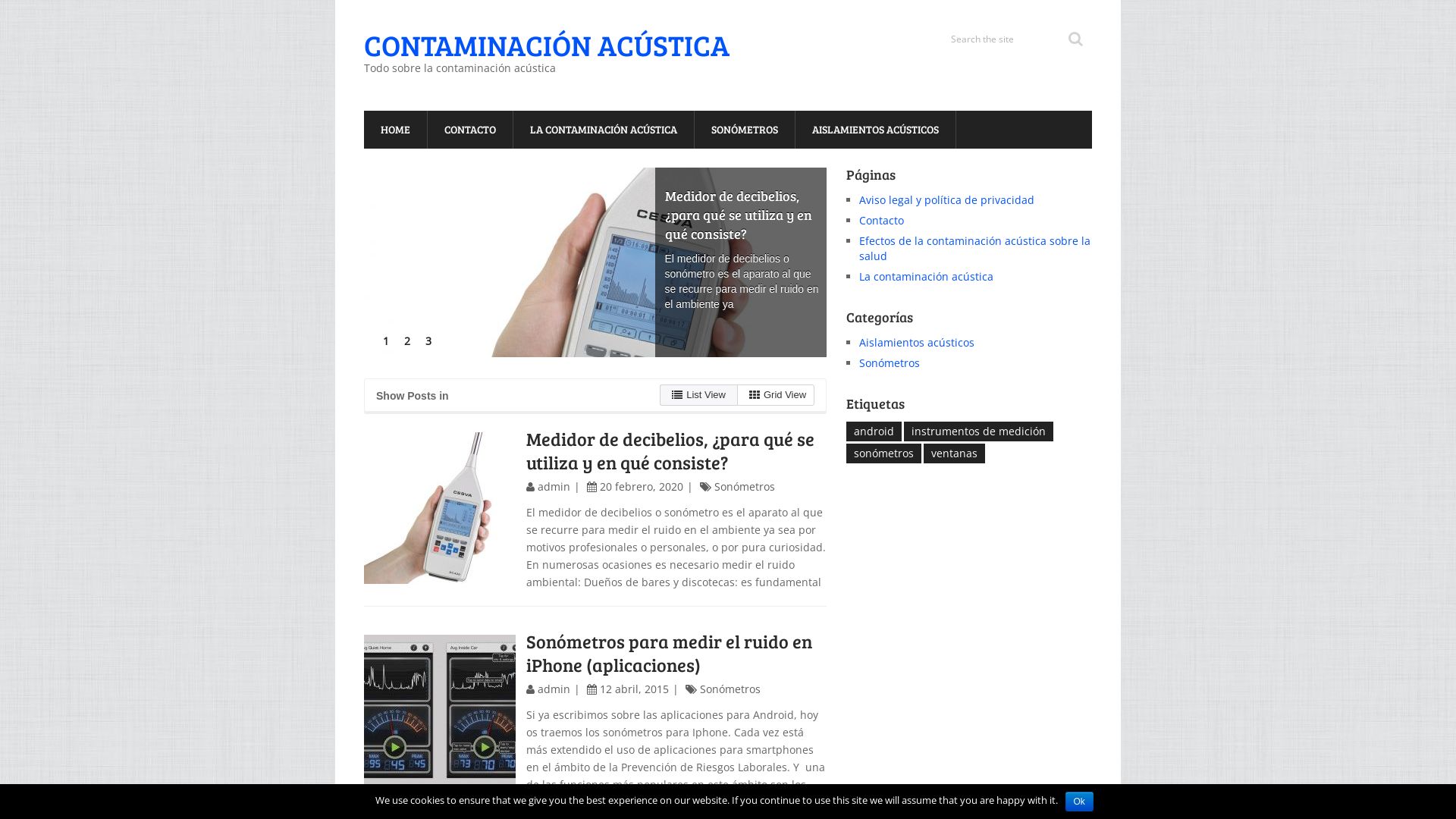
Task: Click carousel slide indicator 3
Action: 428,340
